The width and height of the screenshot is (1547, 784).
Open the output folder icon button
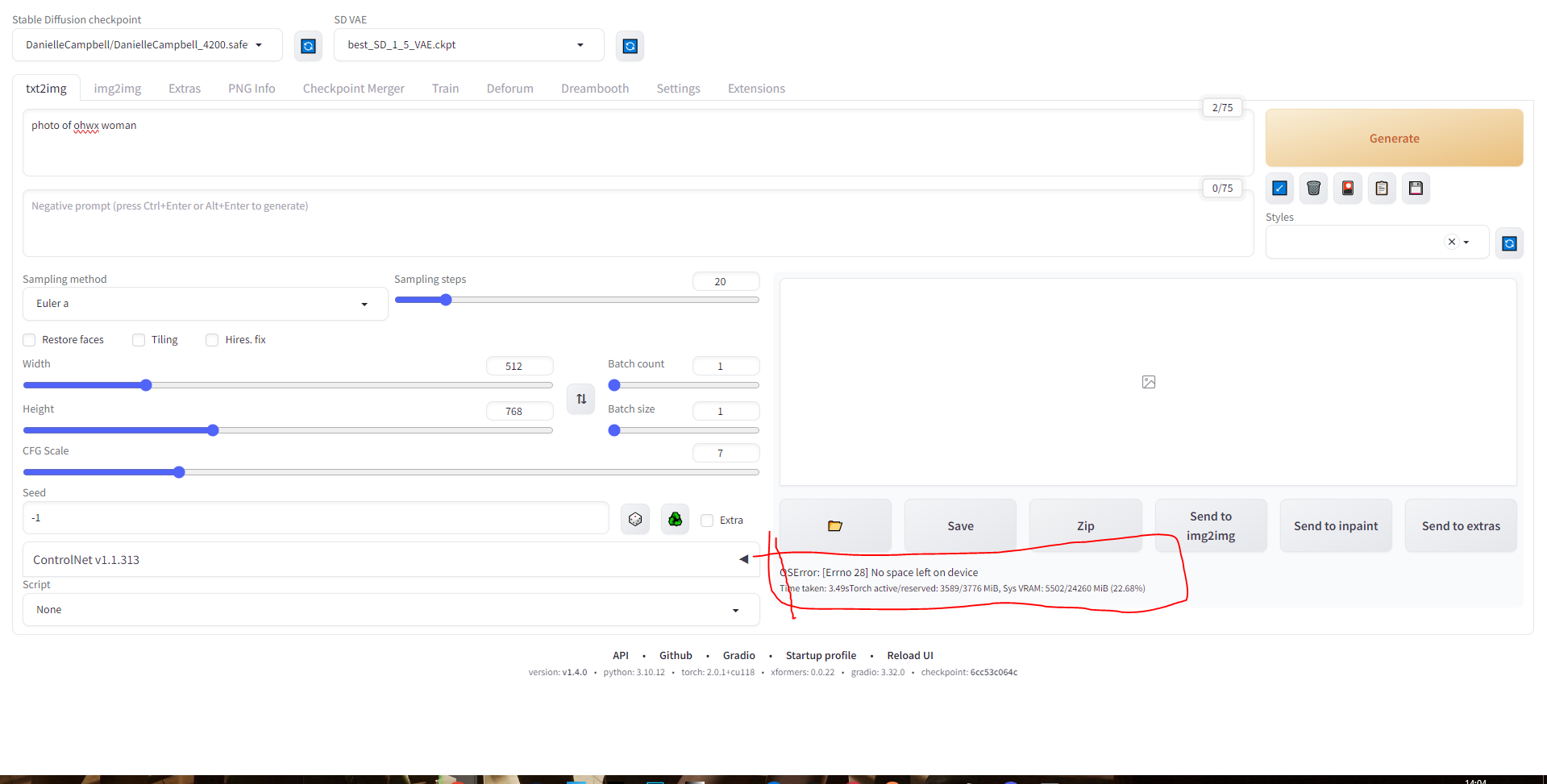[835, 526]
